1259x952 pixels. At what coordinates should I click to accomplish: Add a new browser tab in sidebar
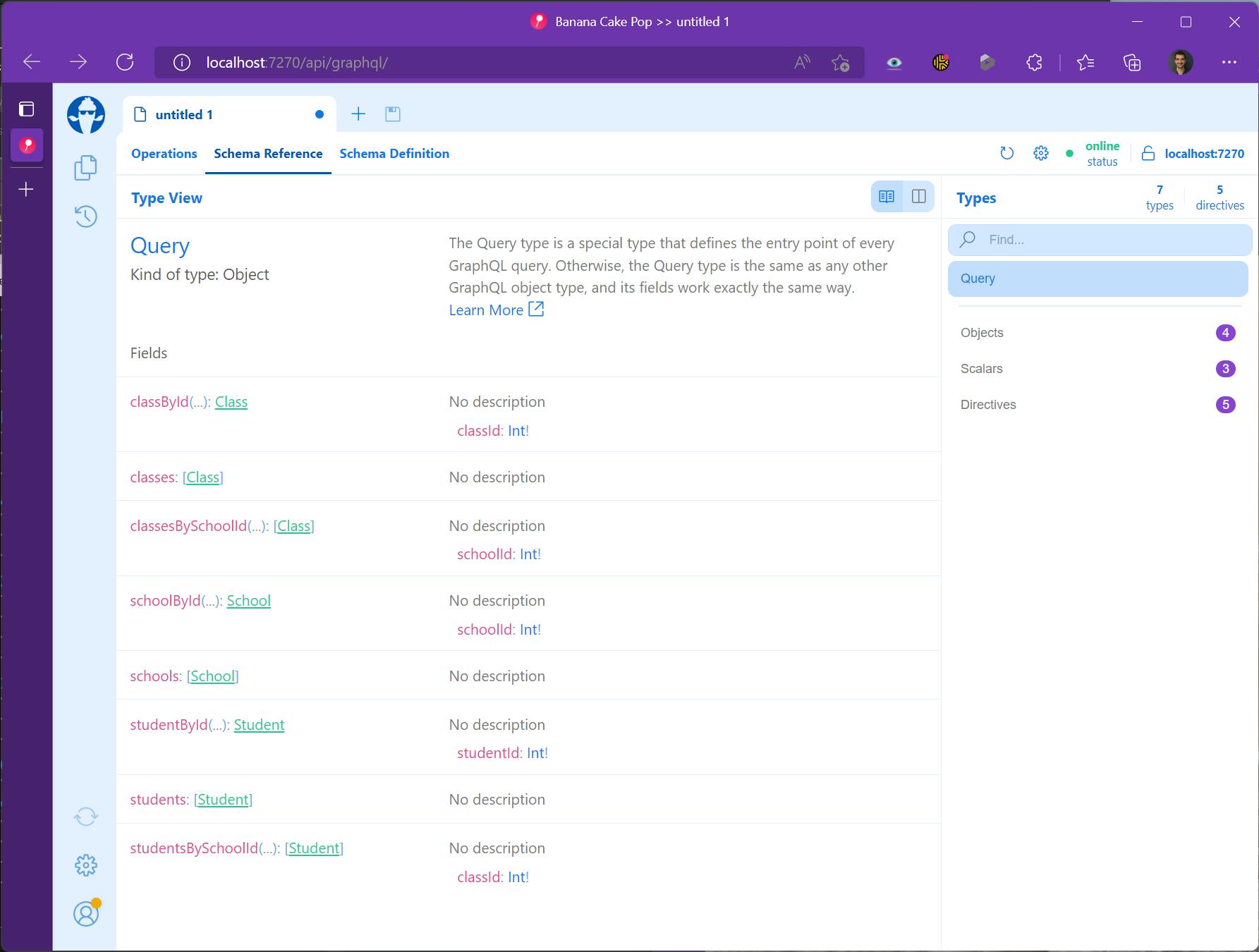[26, 189]
